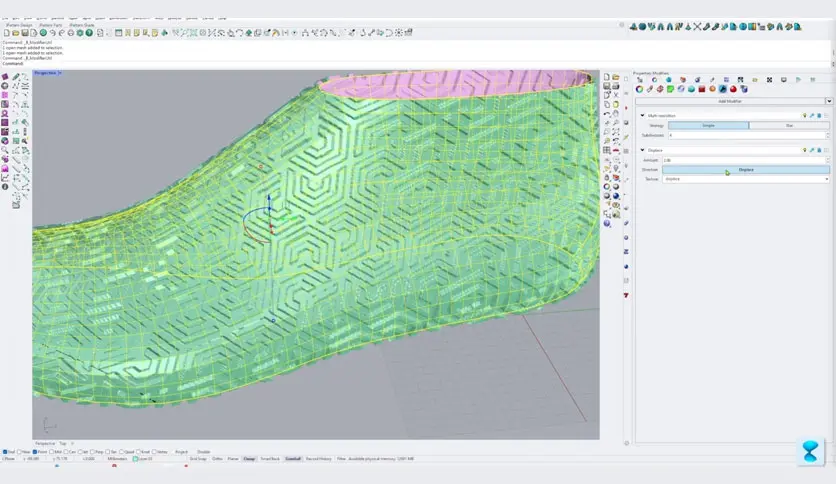Toggle the Multi-resolution modifier lightbulb

(x=805, y=116)
